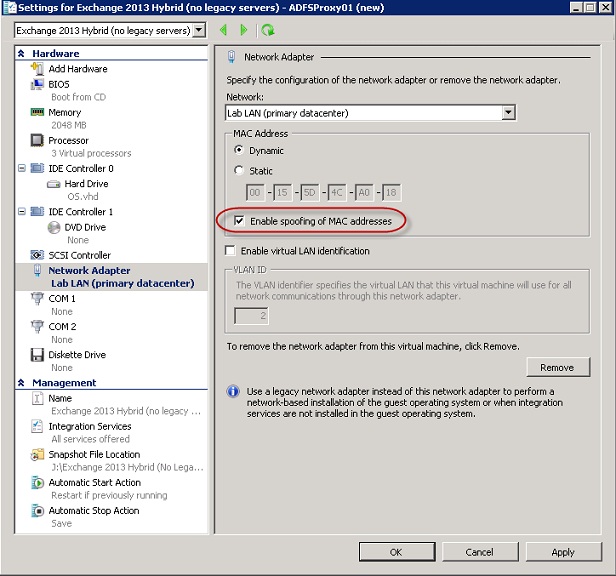616x576 pixels.
Task: Click the Integration Services icon
Action: pos(37,426)
